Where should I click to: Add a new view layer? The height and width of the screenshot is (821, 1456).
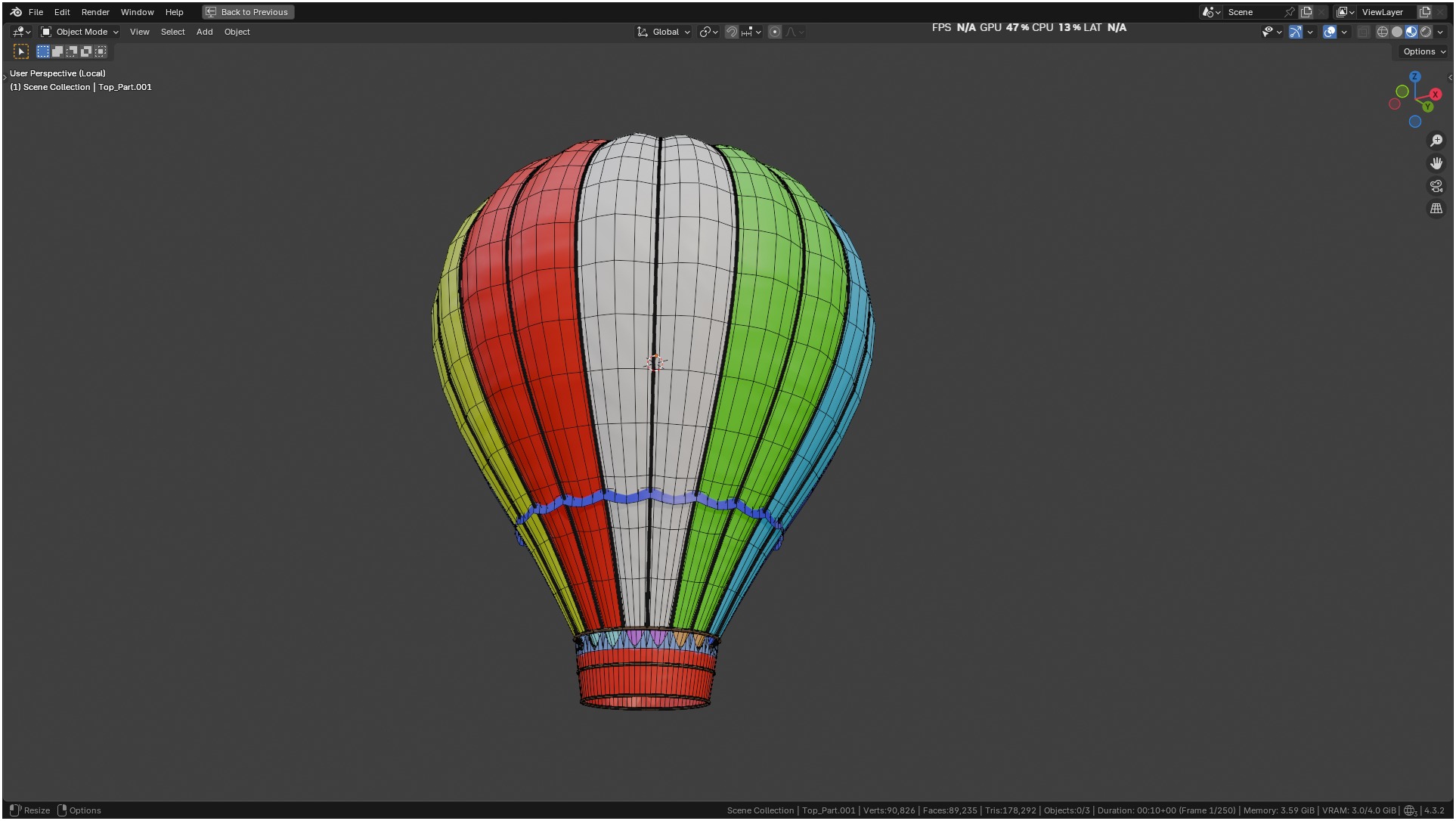[1425, 12]
